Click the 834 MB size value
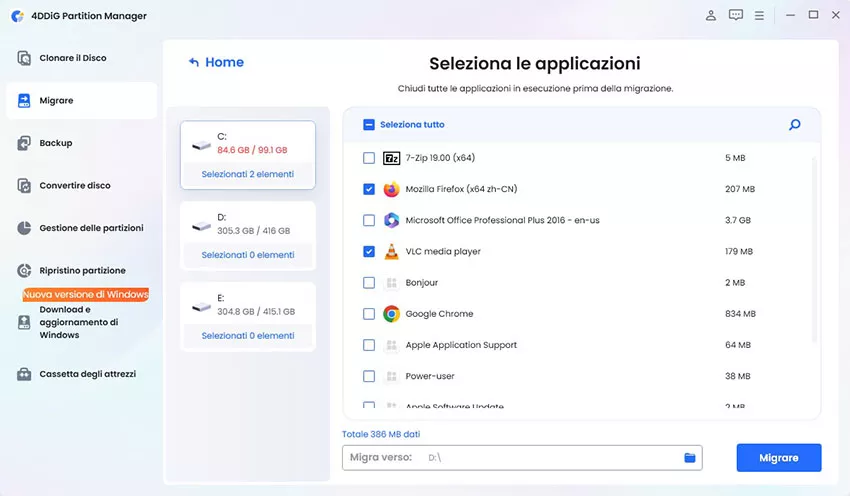The height and width of the screenshot is (496, 850). 740,314
